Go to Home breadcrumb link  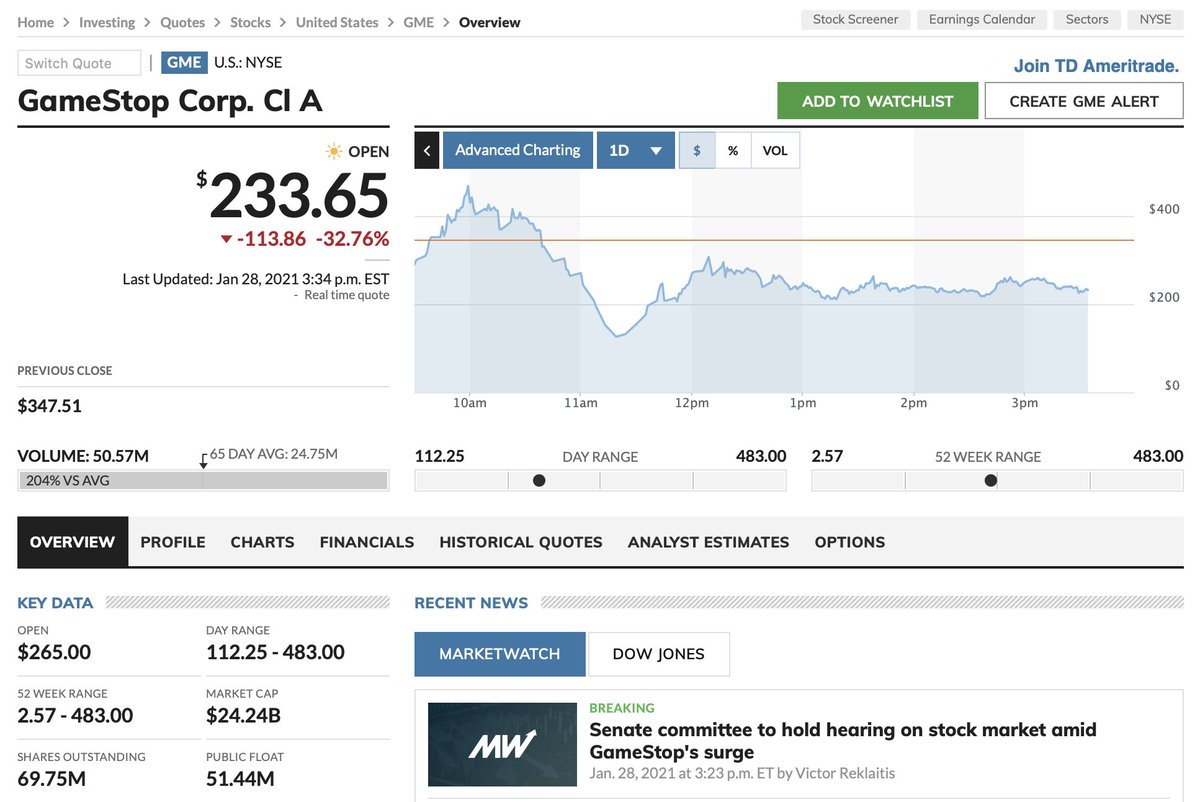36,22
